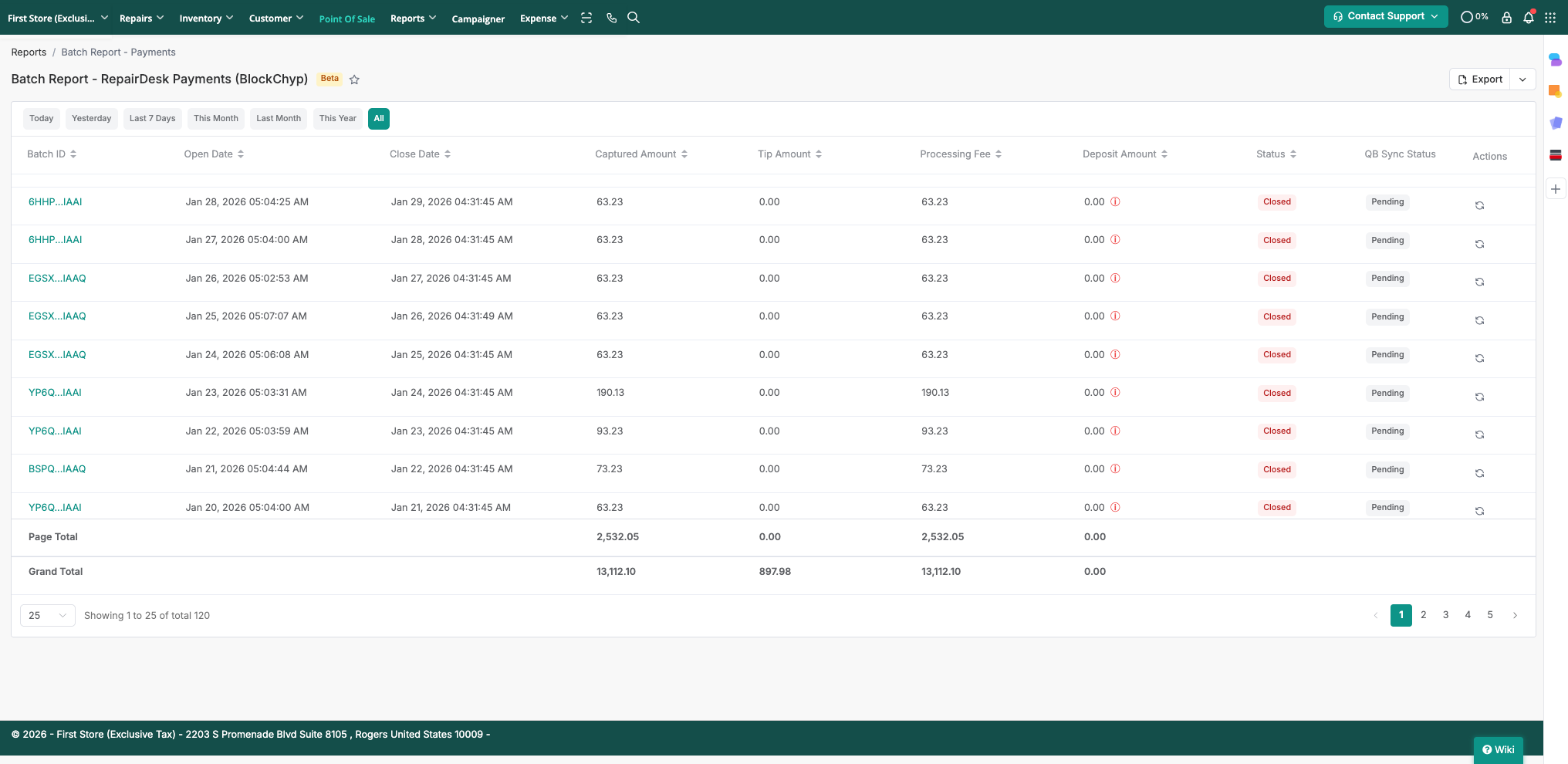
Task: Click the lock icon in top bar
Action: click(1506, 17)
